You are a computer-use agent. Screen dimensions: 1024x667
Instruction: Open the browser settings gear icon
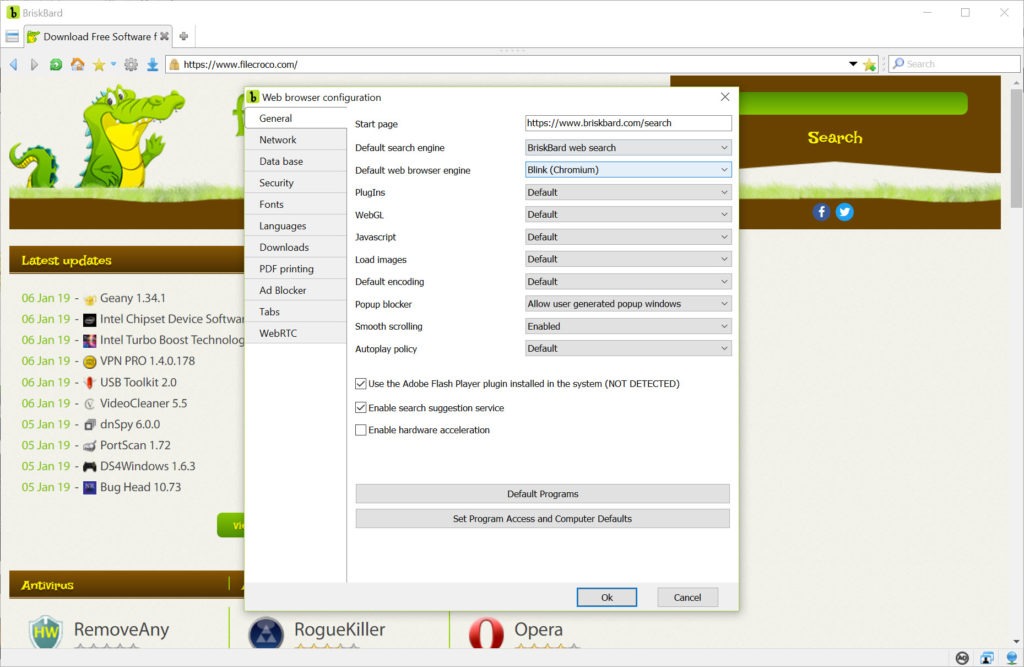coord(131,64)
